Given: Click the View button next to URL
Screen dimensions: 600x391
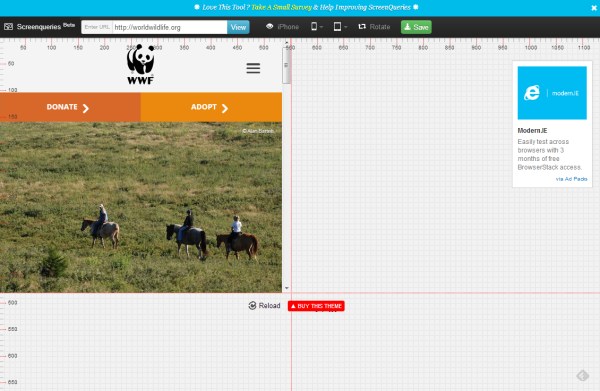Looking at the screenshot, I should [x=238, y=27].
